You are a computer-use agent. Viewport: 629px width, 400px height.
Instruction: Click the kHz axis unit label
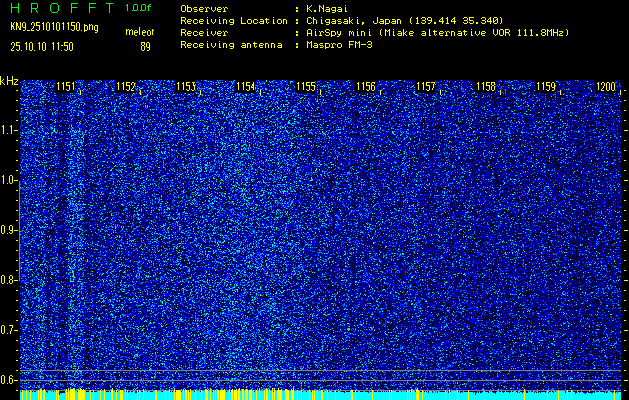(x=9, y=80)
